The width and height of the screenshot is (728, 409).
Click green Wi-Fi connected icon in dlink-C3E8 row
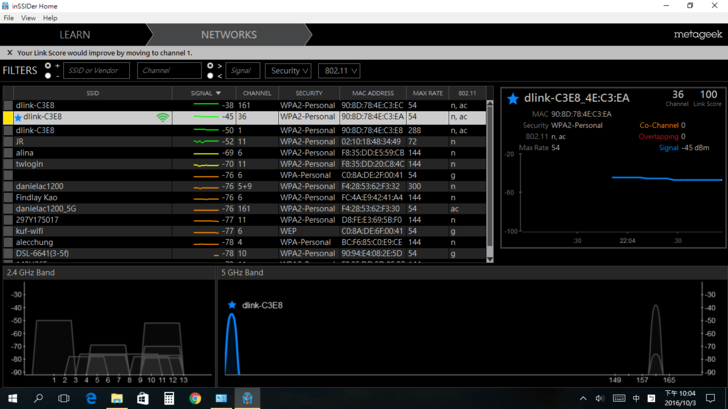162,117
